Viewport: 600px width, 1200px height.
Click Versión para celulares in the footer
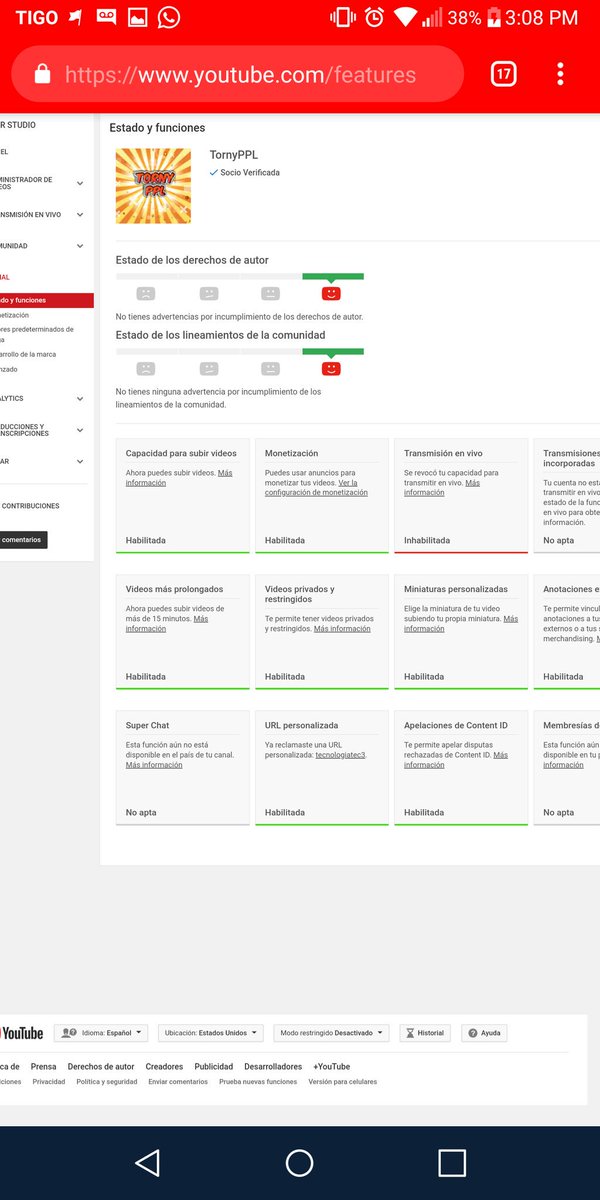[x=342, y=1082]
